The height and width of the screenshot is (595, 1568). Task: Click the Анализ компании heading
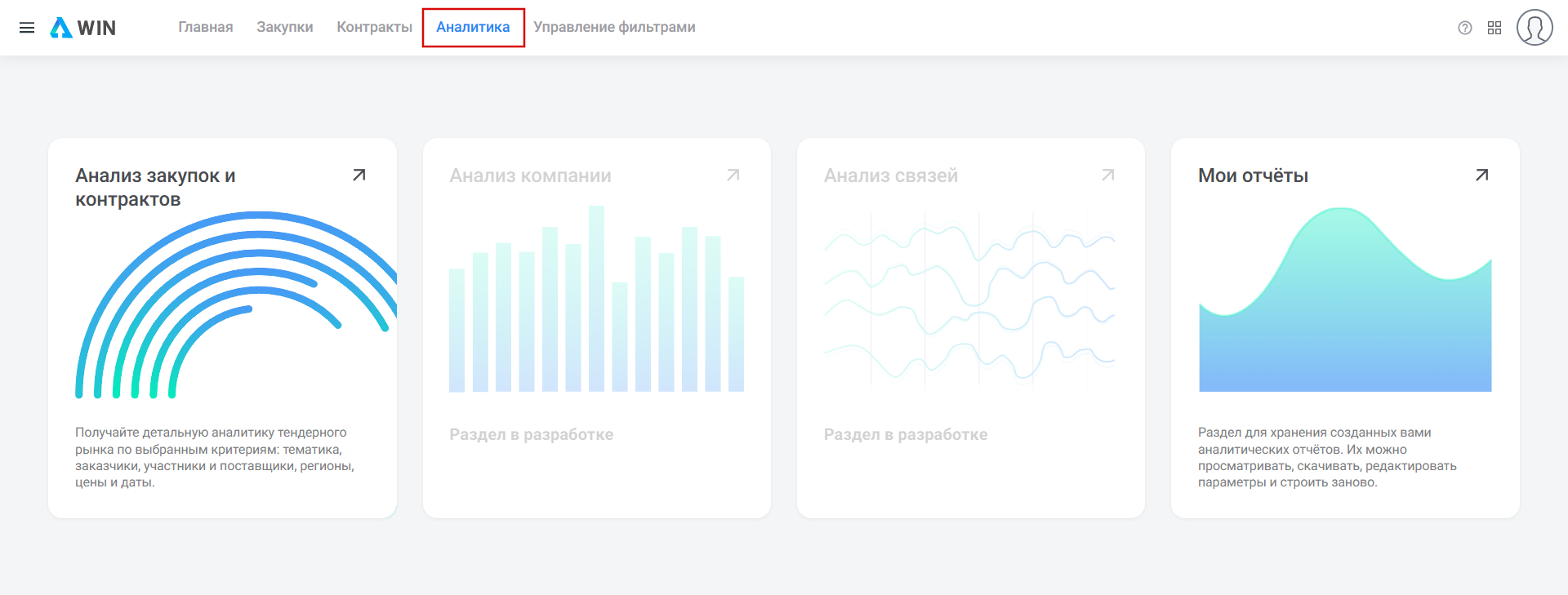click(x=530, y=175)
